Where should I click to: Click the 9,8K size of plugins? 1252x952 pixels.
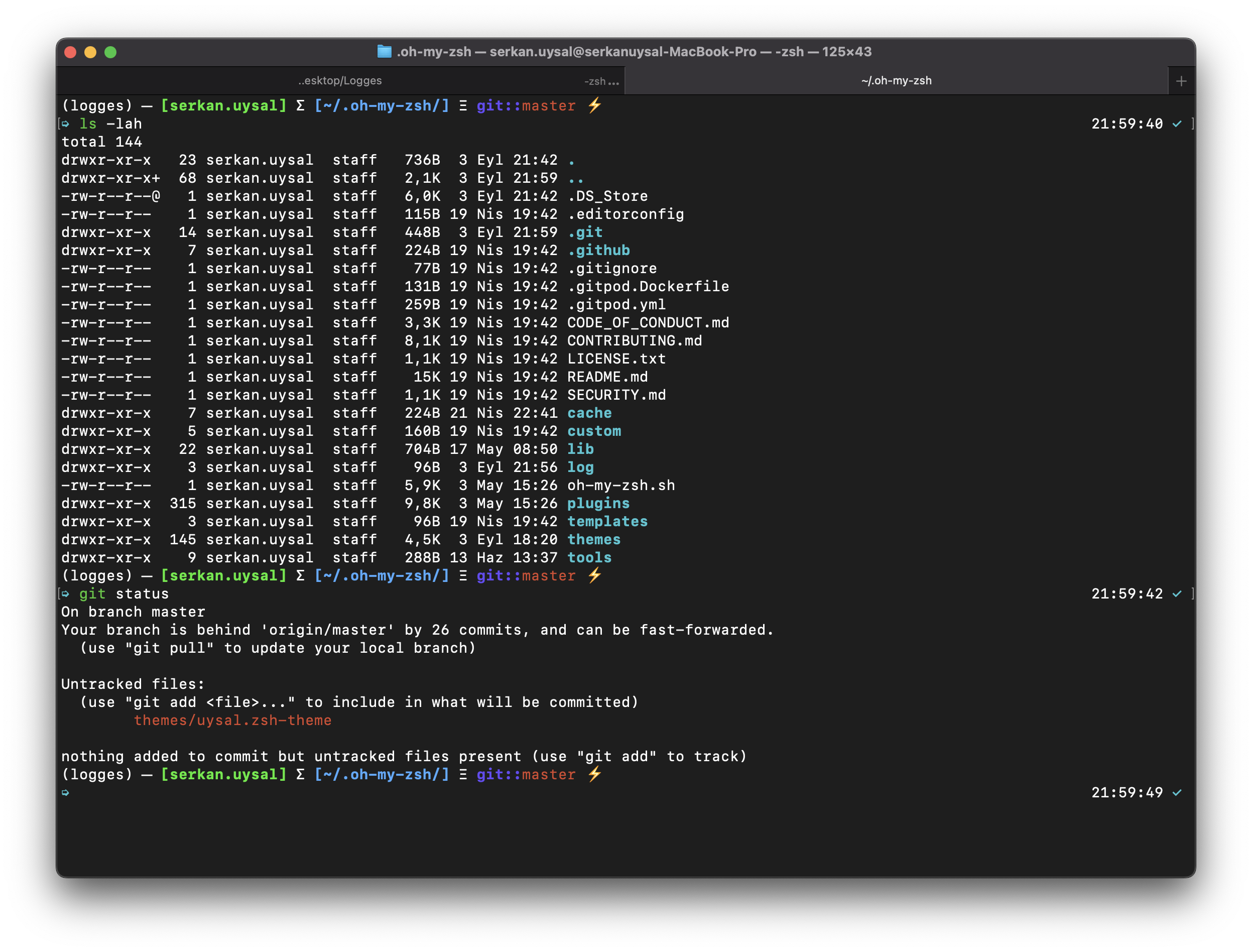[422, 504]
